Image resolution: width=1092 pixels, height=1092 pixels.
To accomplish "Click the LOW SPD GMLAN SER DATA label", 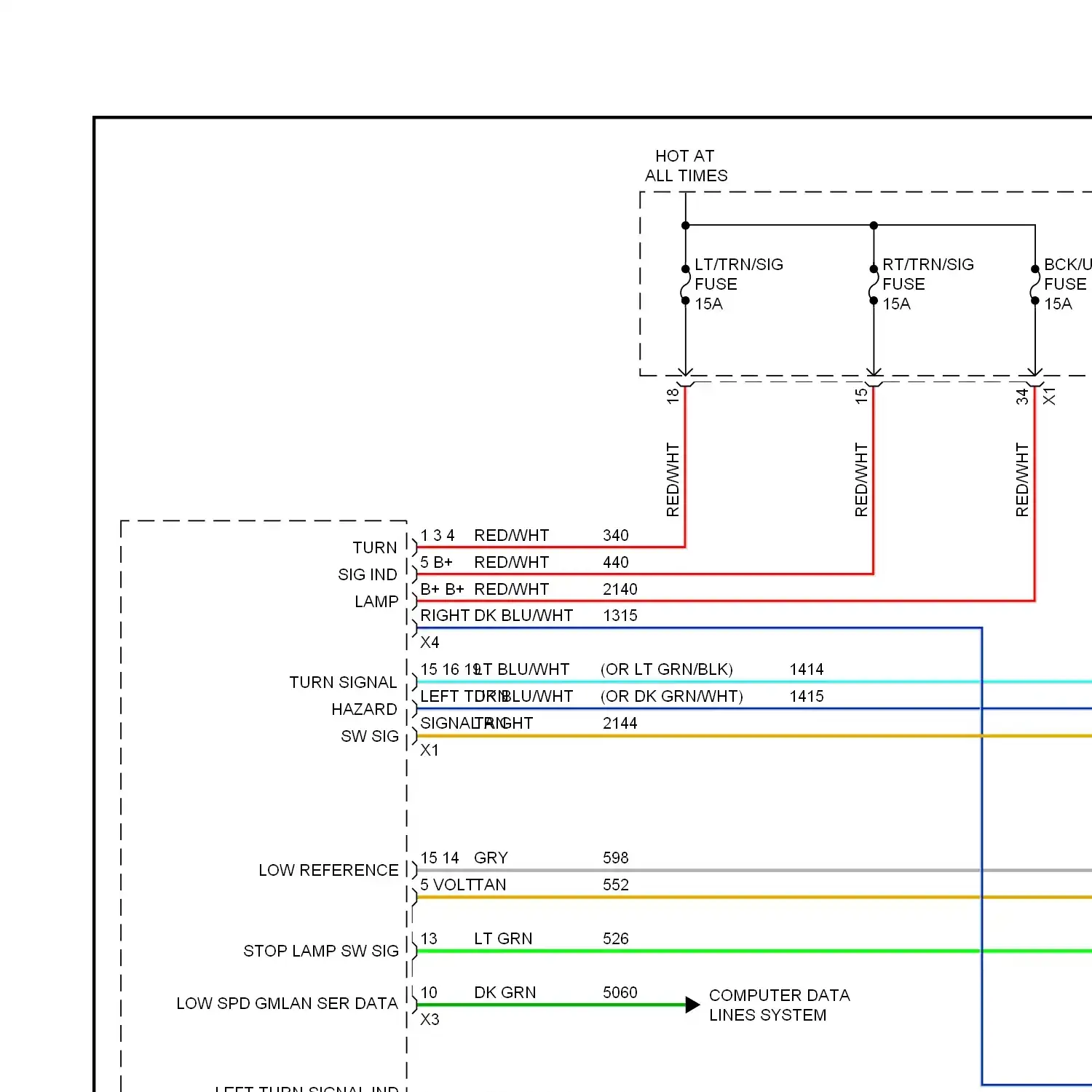I will (x=287, y=1003).
